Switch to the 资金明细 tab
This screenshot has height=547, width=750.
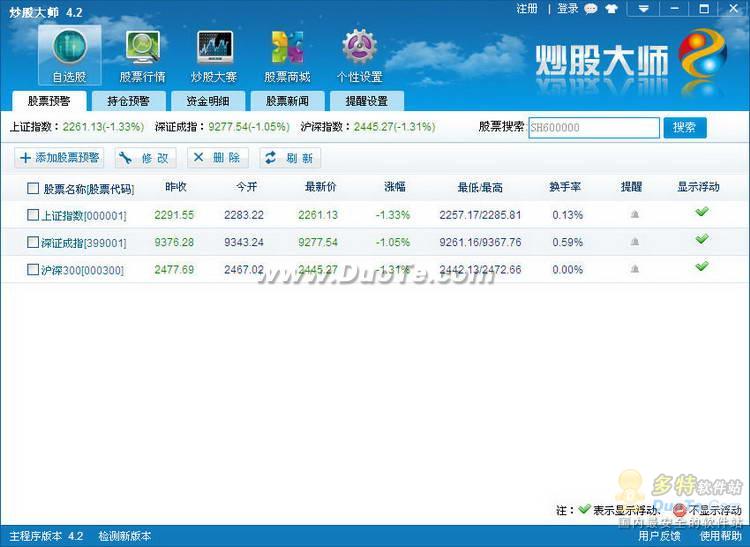click(208, 101)
